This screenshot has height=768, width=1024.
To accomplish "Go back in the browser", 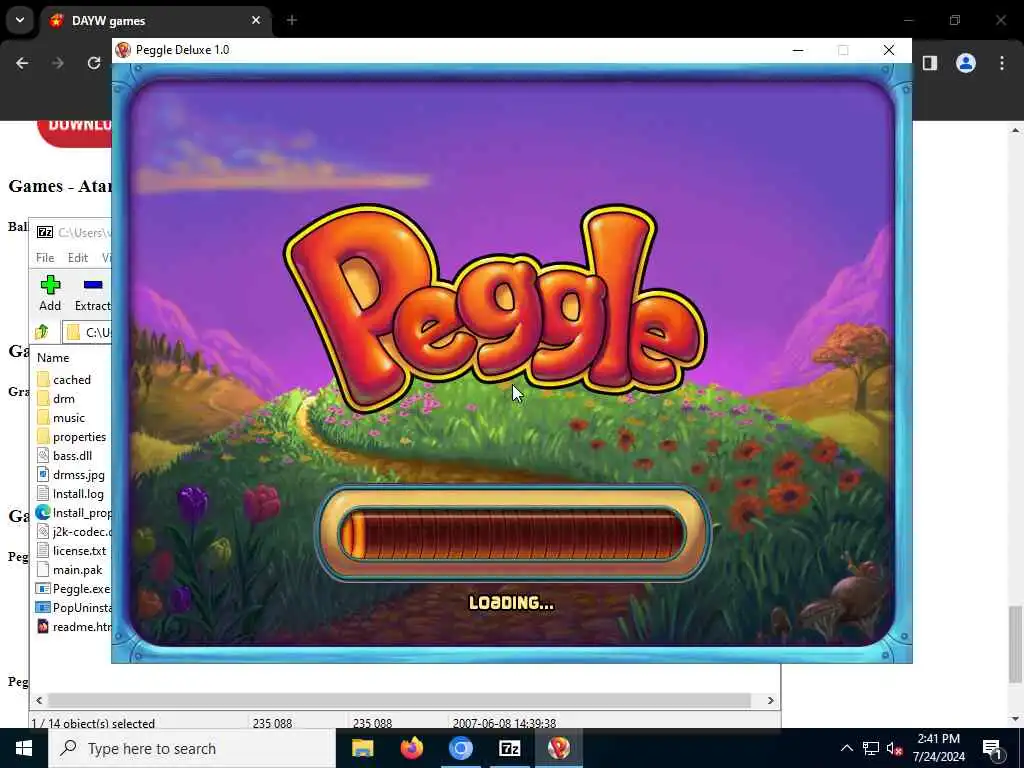I will 22,63.
